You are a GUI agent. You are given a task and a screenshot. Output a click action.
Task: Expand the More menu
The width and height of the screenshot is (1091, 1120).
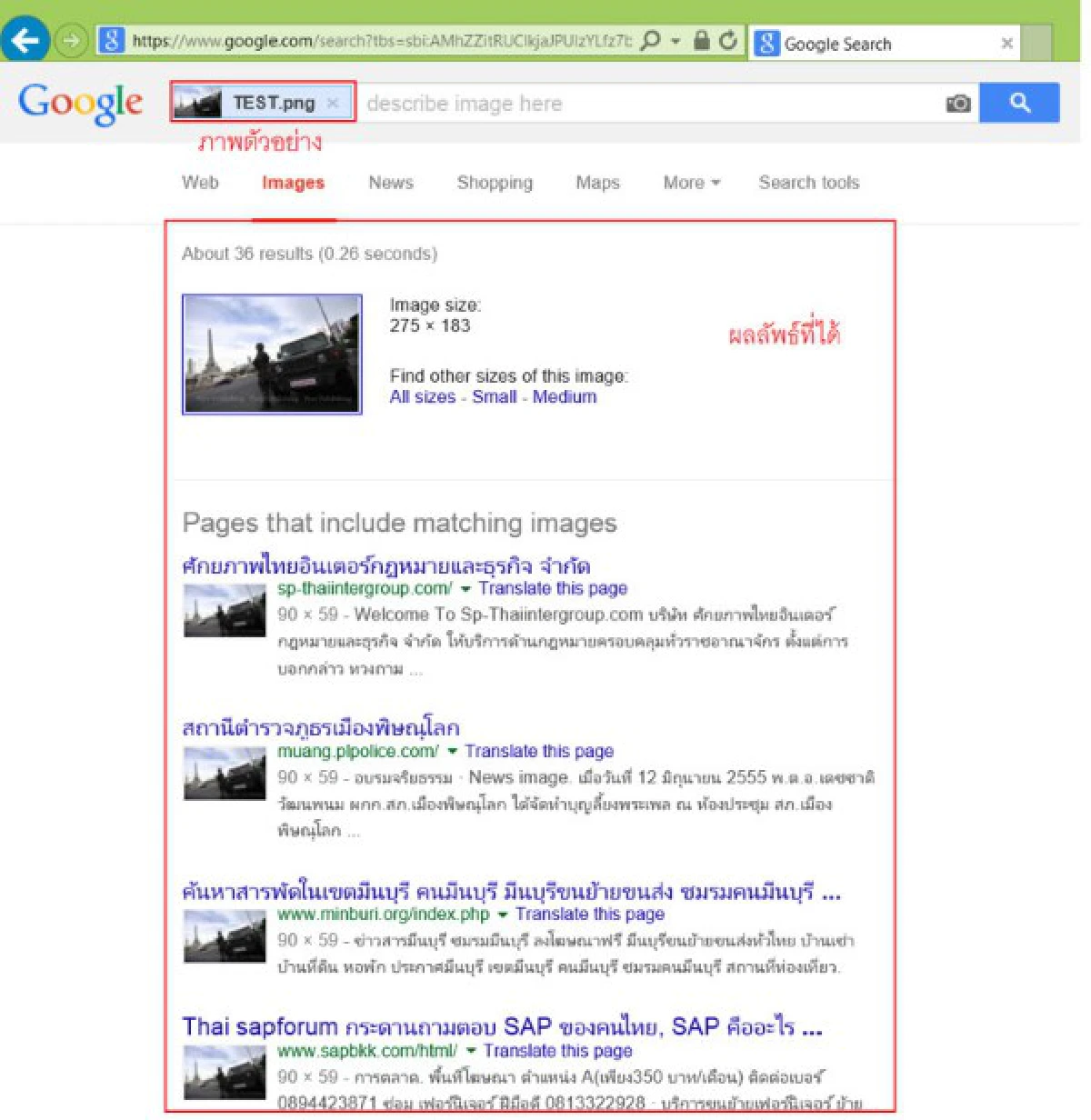pyautogui.click(x=691, y=183)
